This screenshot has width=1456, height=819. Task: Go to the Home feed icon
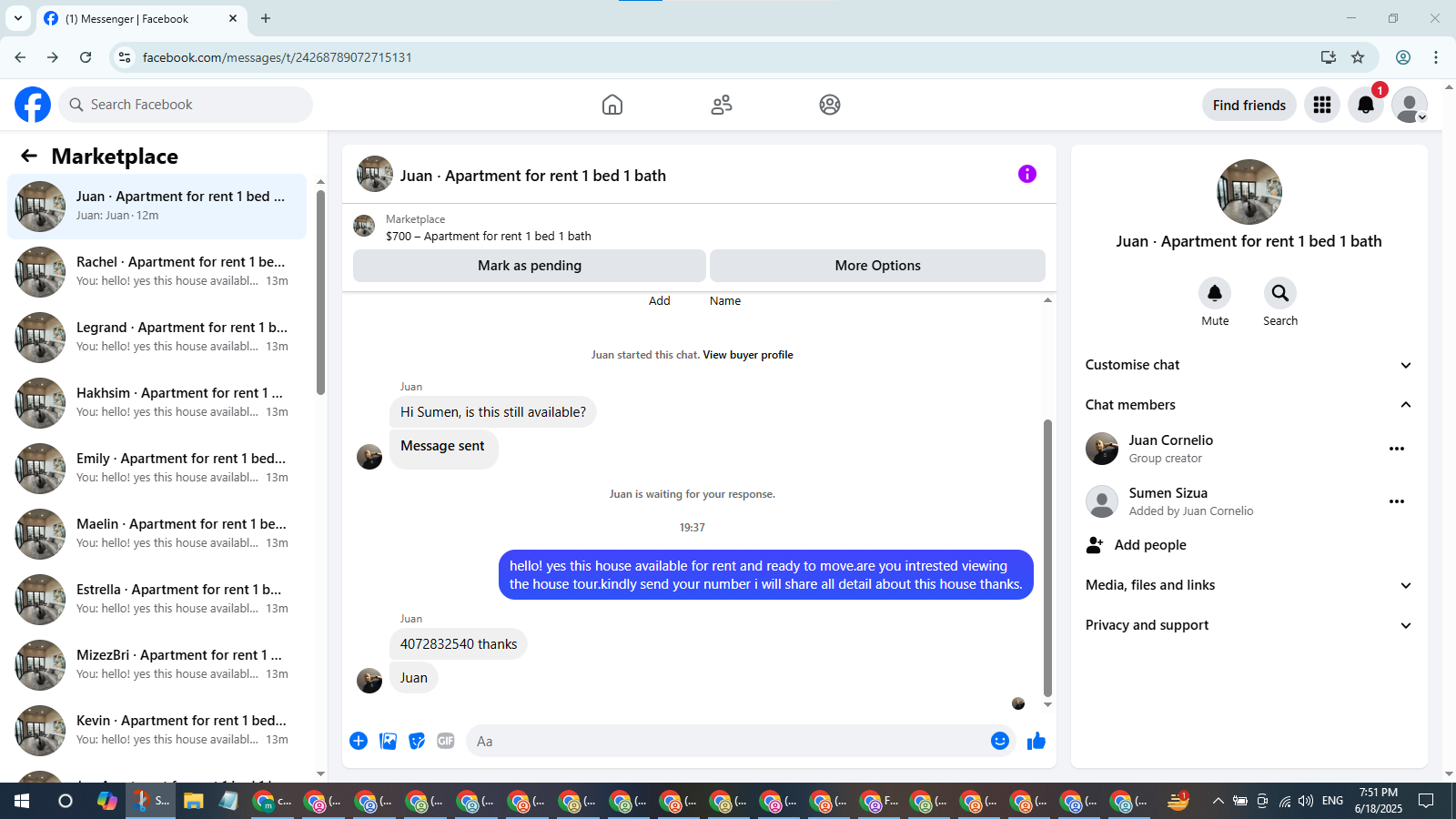pyautogui.click(x=612, y=105)
